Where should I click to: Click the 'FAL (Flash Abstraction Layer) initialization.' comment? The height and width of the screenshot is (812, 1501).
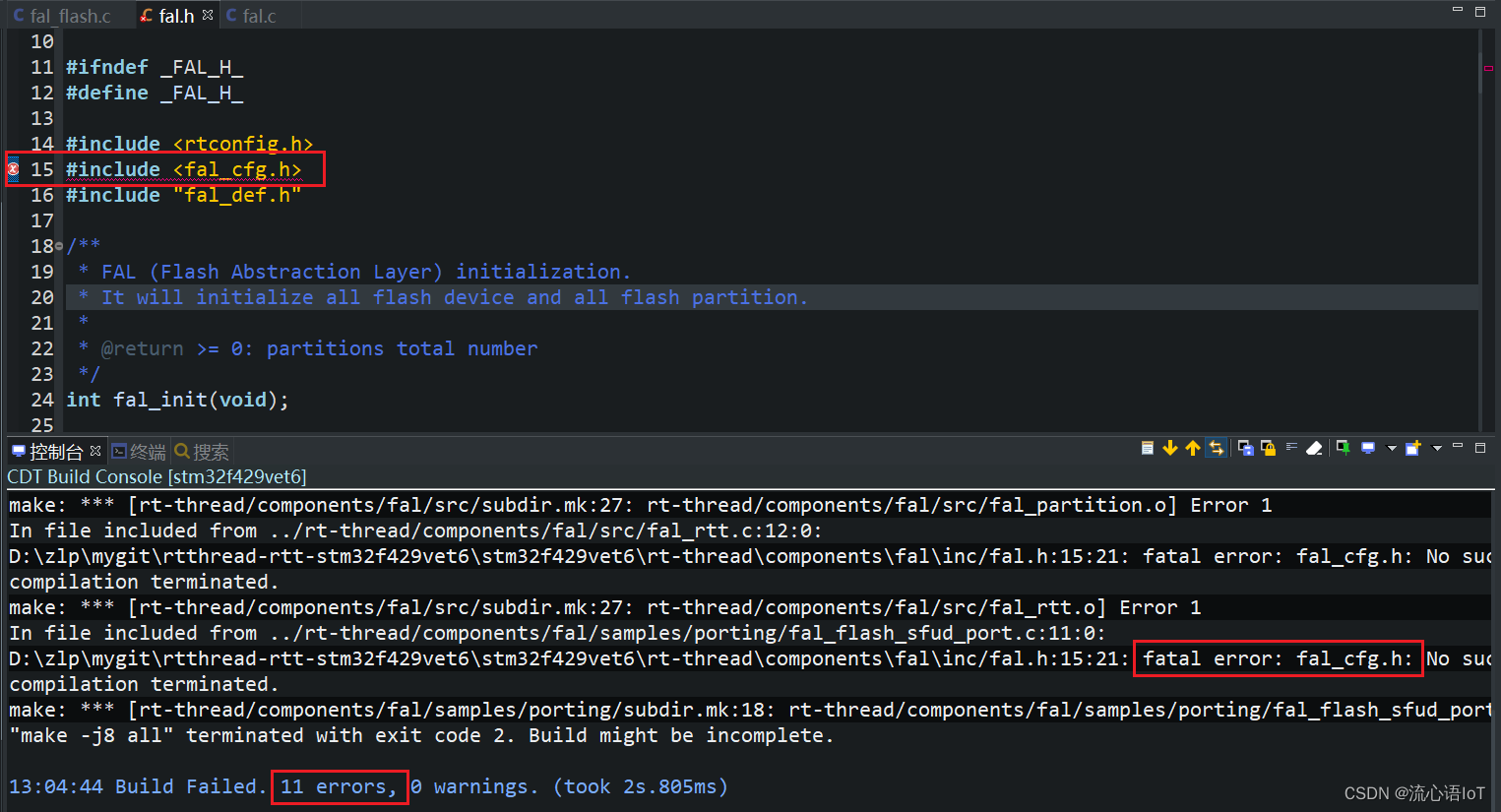[x=365, y=272]
